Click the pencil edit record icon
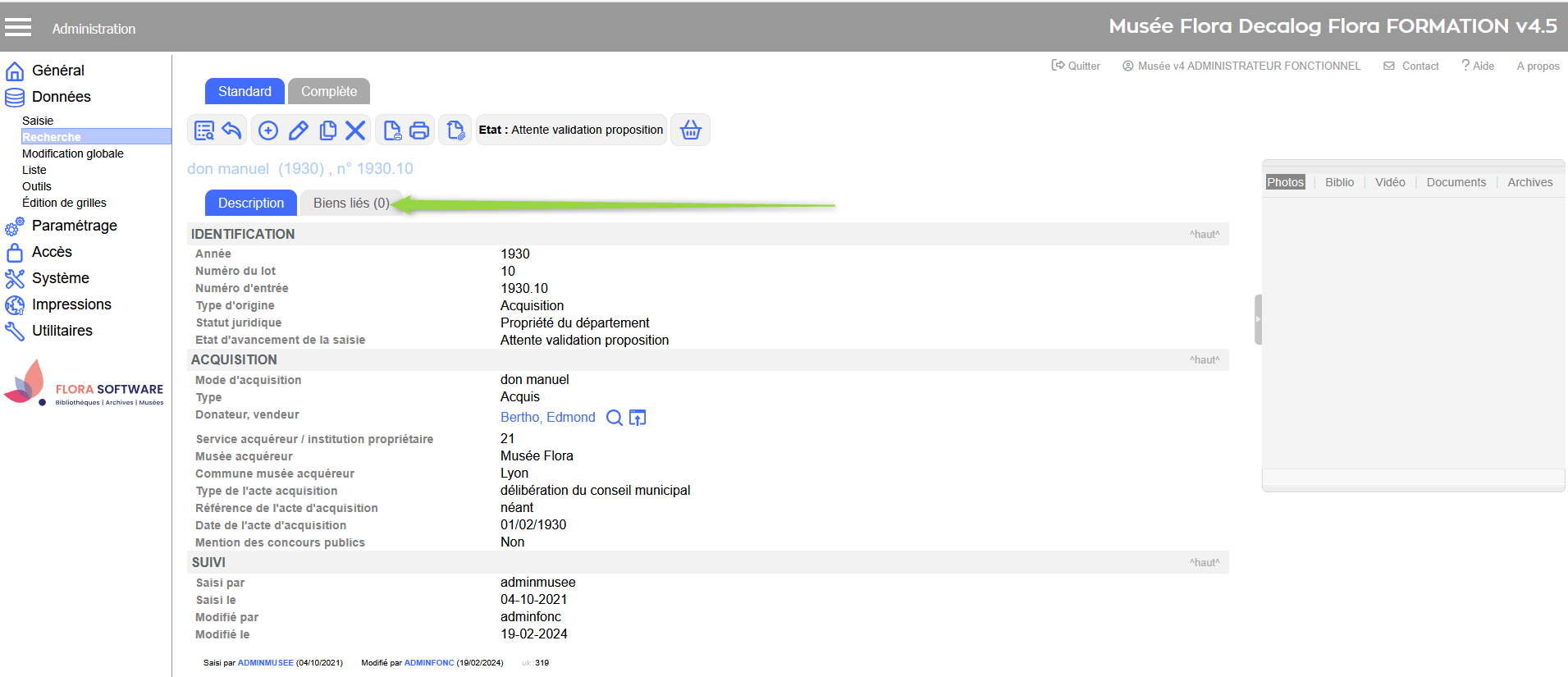Image resolution: width=1568 pixels, height=677 pixels. [299, 130]
